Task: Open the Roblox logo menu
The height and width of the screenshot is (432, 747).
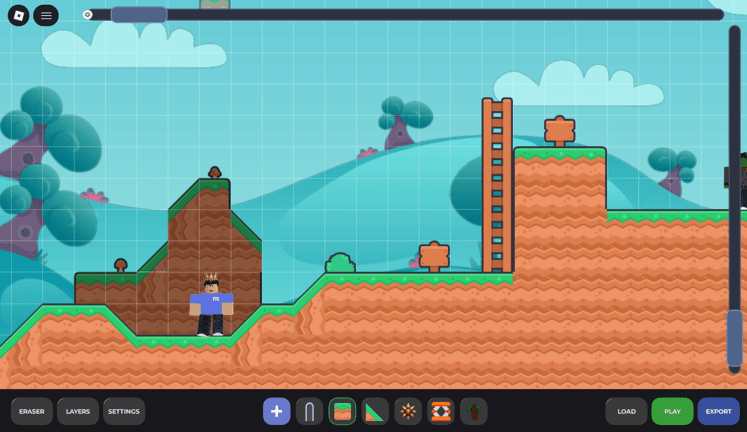Action: [19, 16]
